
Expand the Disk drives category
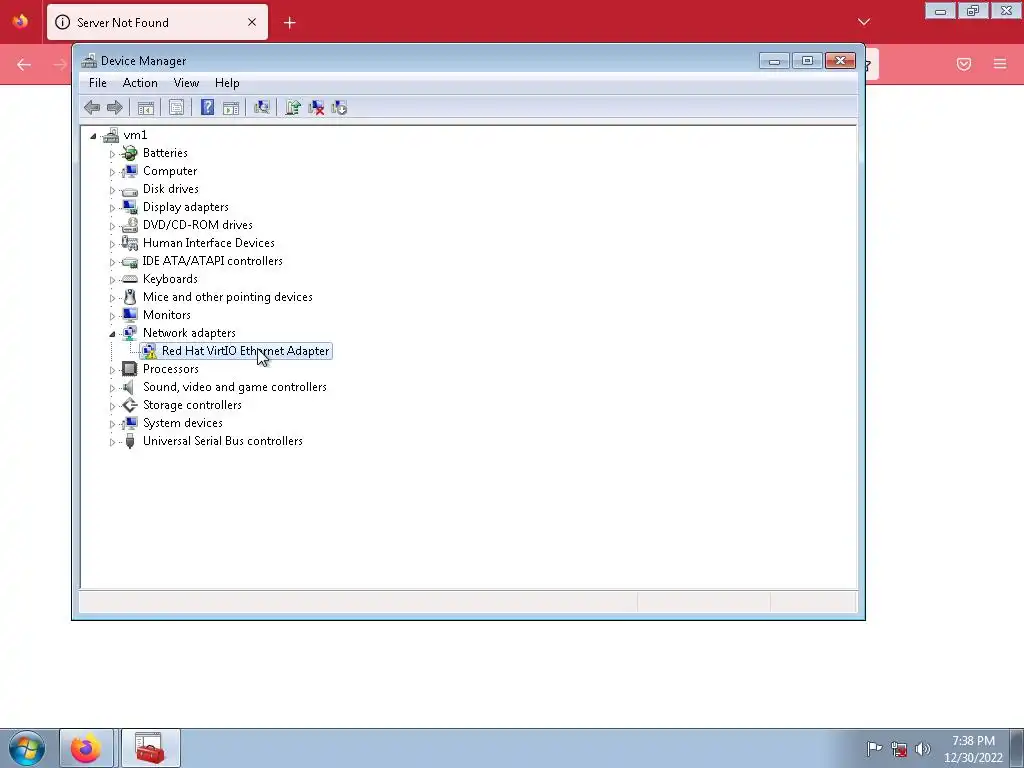pos(112,190)
